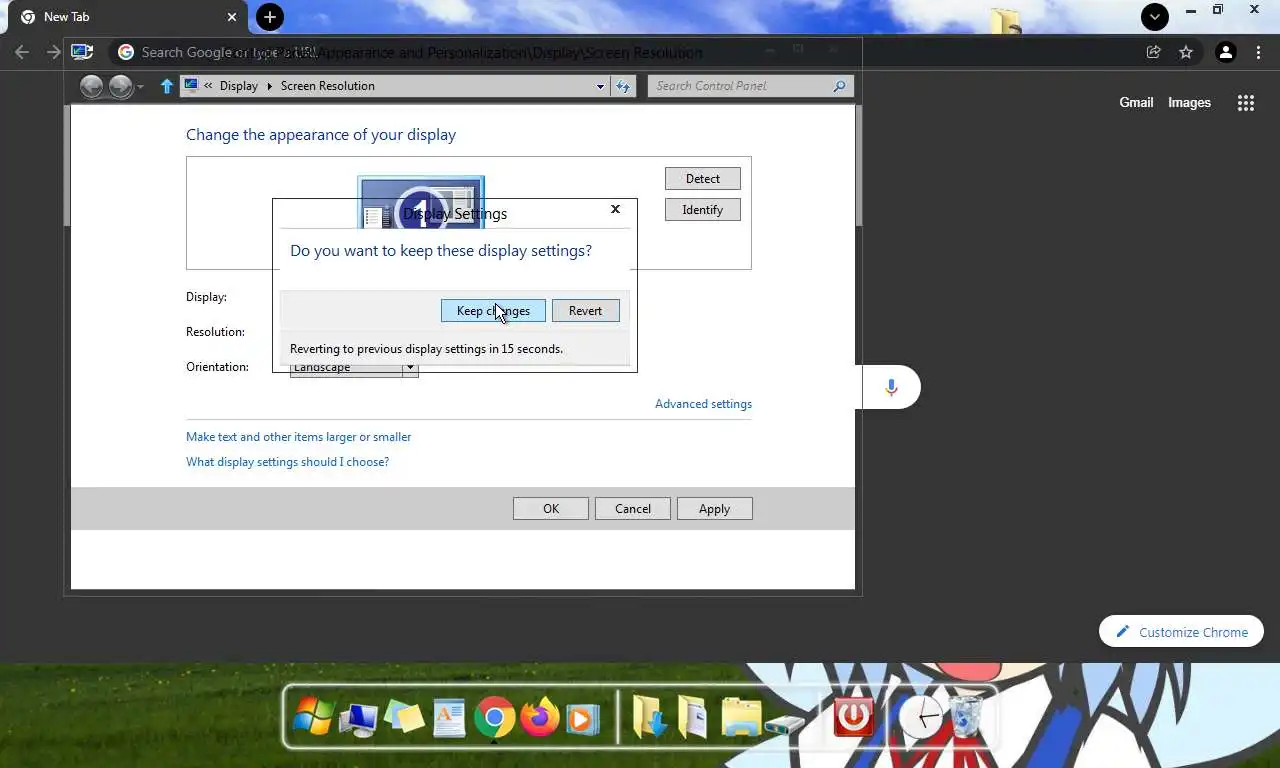The height and width of the screenshot is (768, 1280).
Task: Open Windows Media Player from the dock
Action: pos(582,718)
